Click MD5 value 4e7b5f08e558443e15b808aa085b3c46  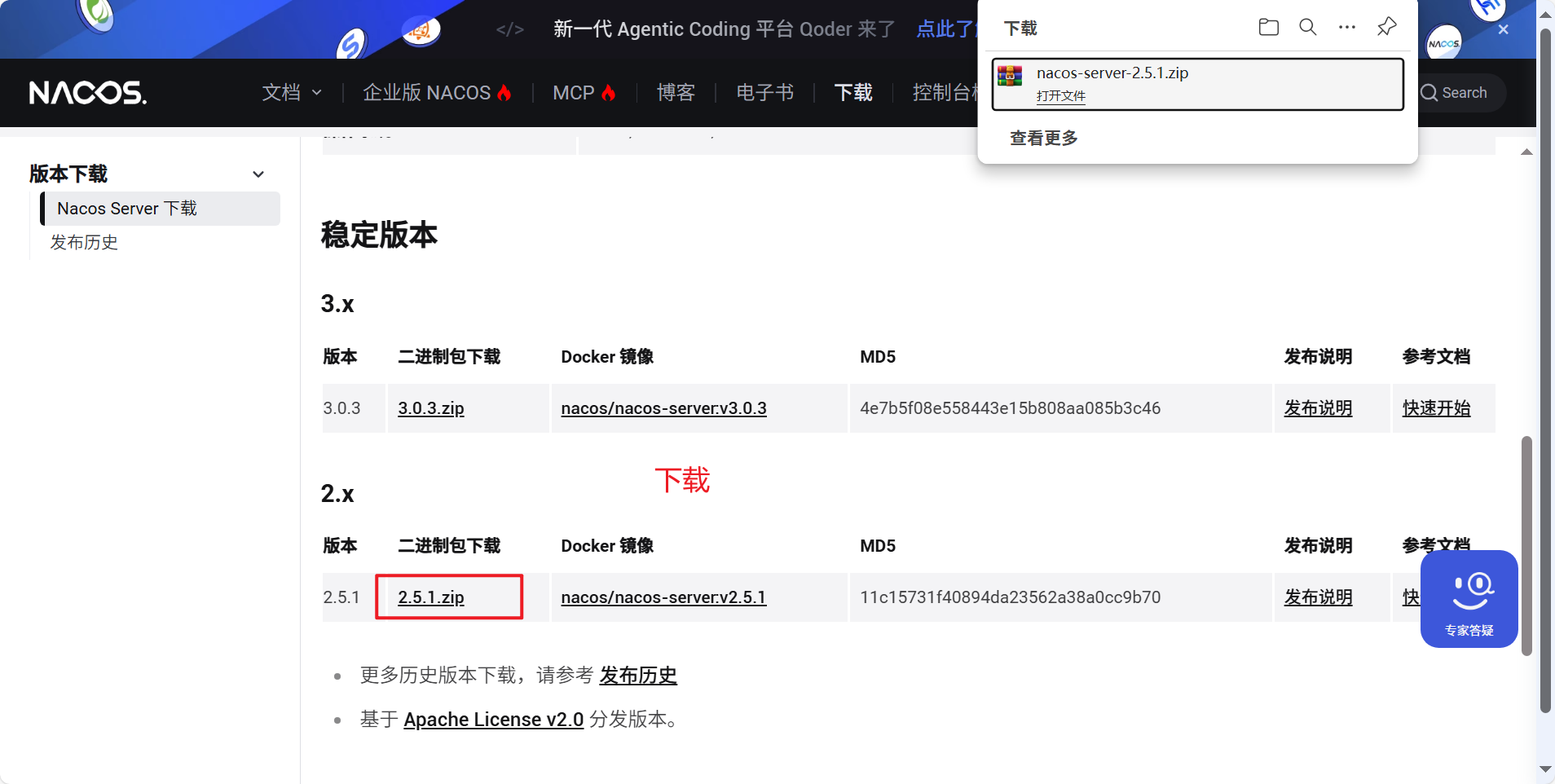[1010, 408]
